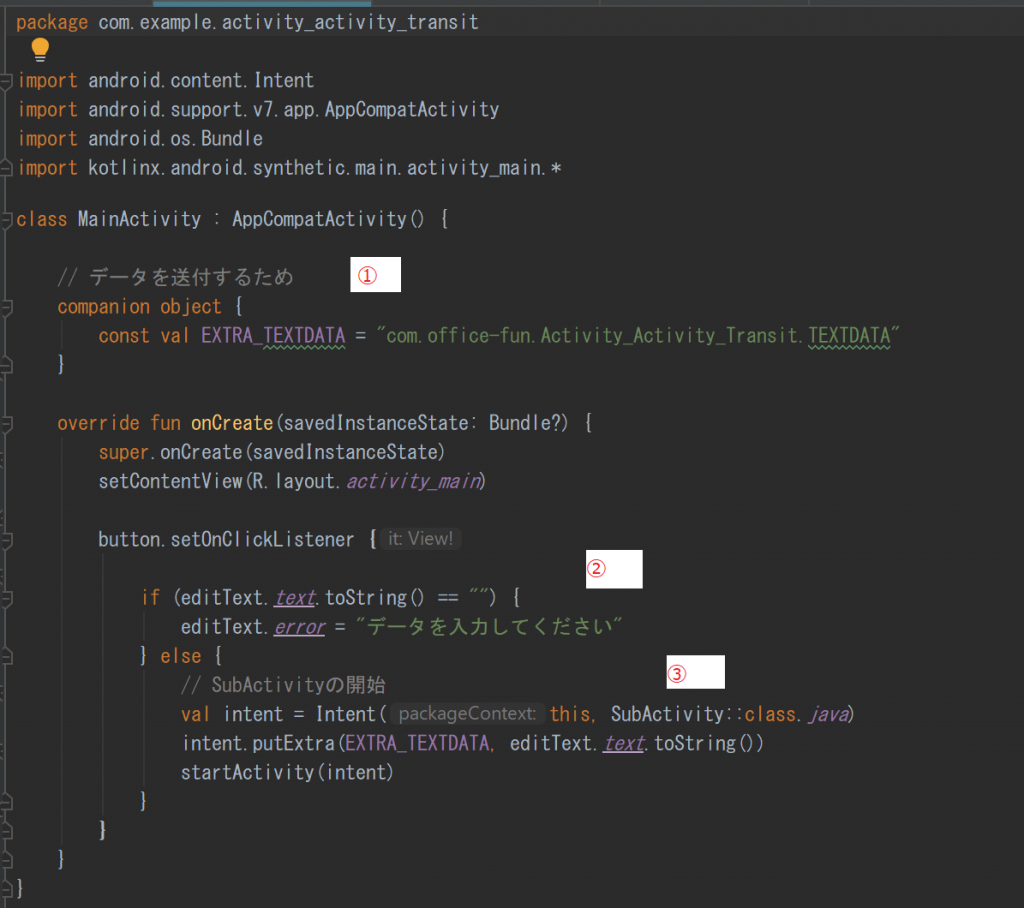Click the annotation marker ① box
This screenshot has height=908, width=1024.
point(375,273)
